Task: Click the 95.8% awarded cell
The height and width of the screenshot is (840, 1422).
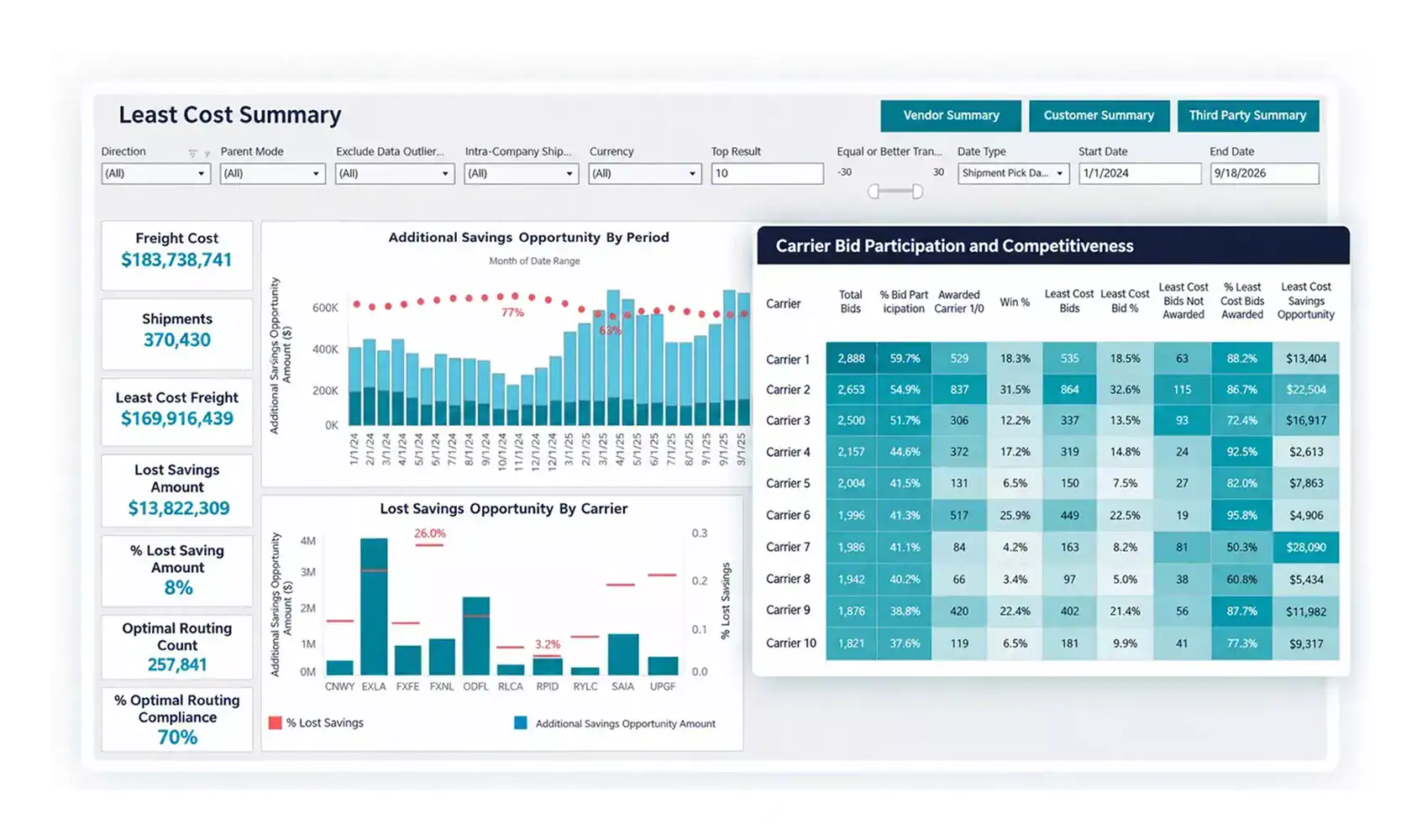Action: coord(1241,515)
